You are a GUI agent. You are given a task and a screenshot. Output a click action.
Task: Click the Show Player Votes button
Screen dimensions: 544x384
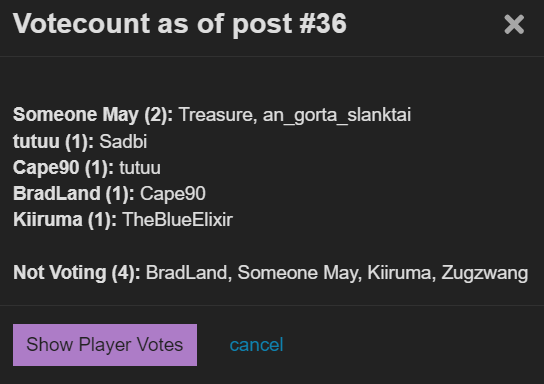pos(105,345)
